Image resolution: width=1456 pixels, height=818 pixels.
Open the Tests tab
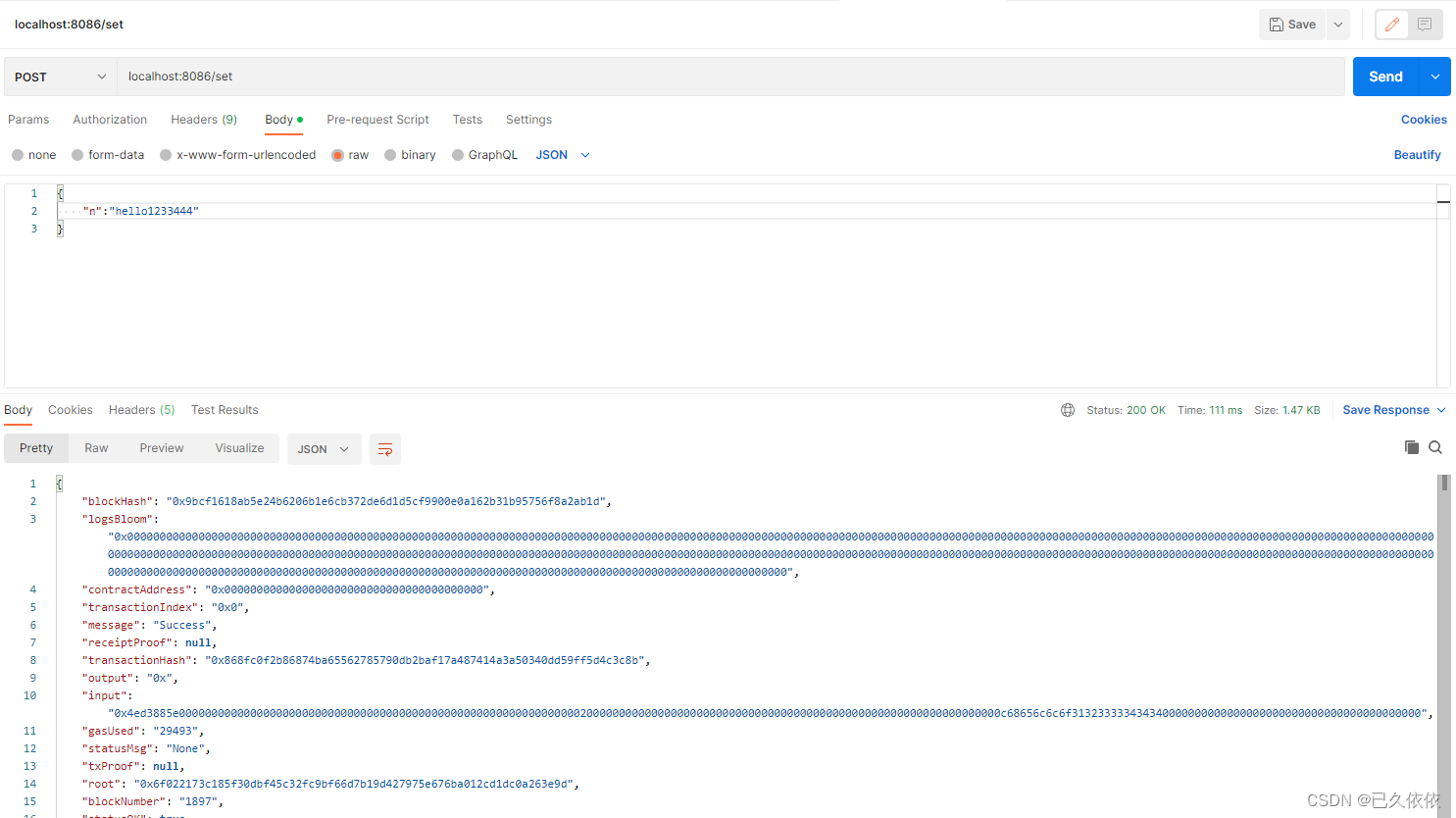pyautogui.click(x=468, y=120)
